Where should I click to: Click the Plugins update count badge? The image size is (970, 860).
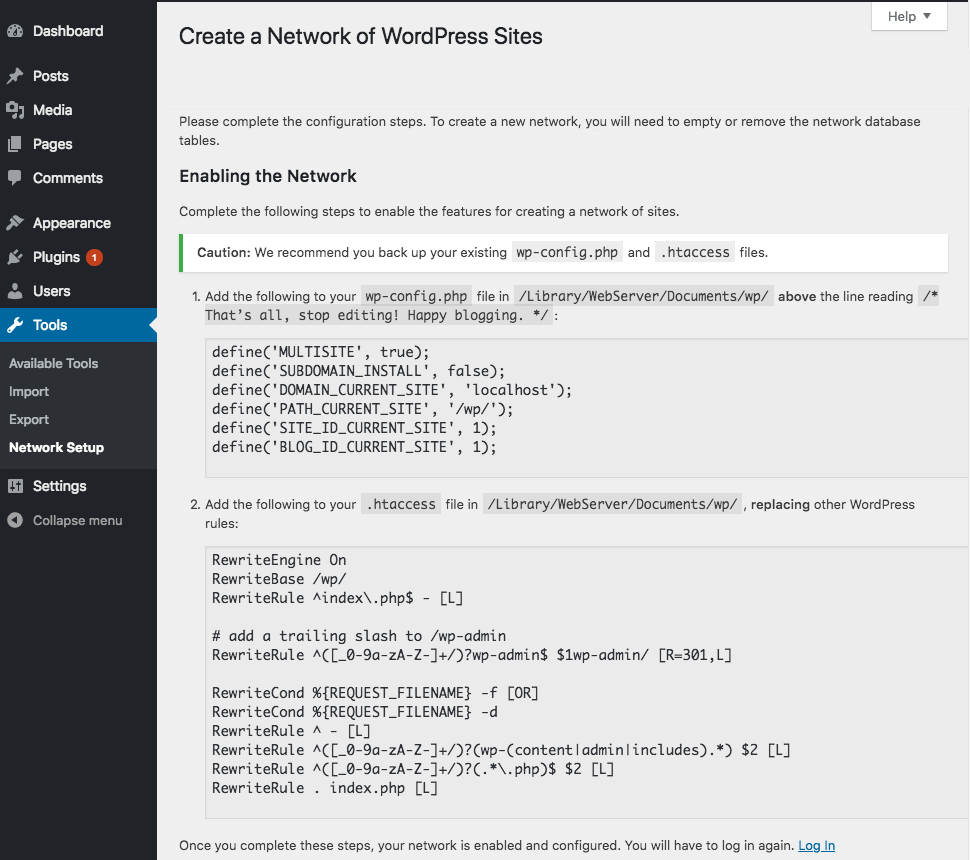pos(94,257)
